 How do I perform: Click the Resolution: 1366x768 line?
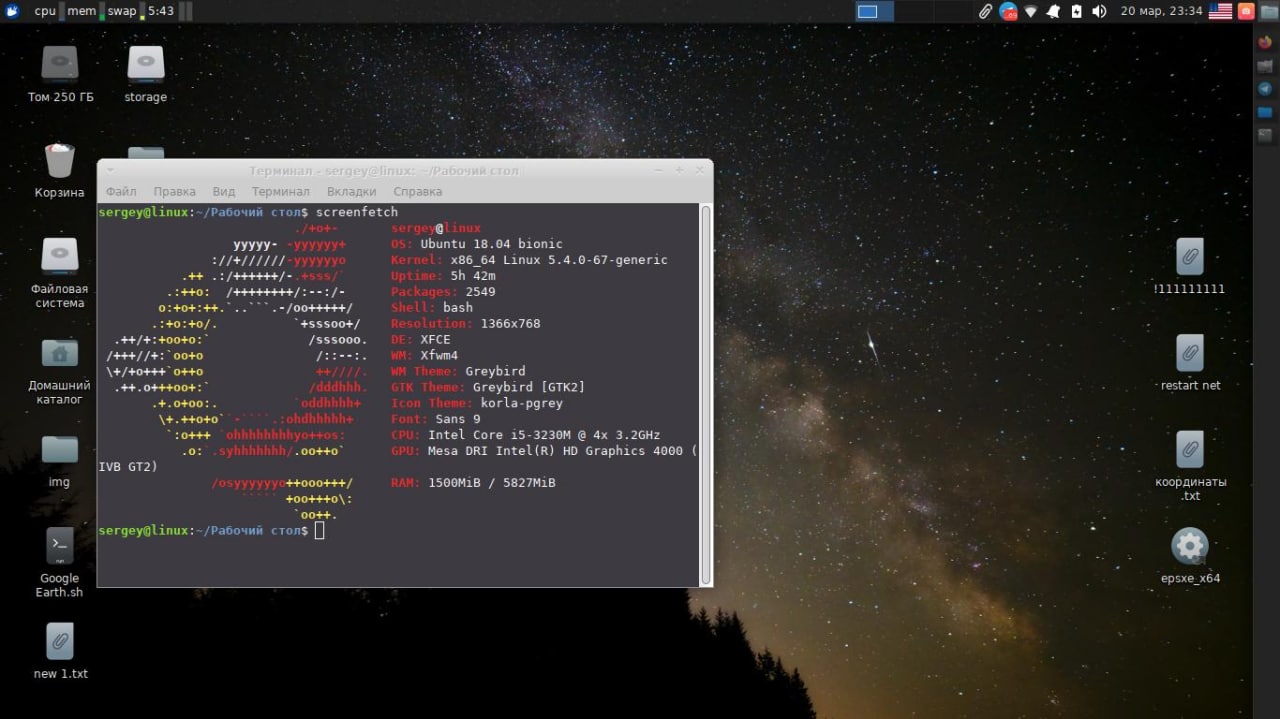coord(466,324)
